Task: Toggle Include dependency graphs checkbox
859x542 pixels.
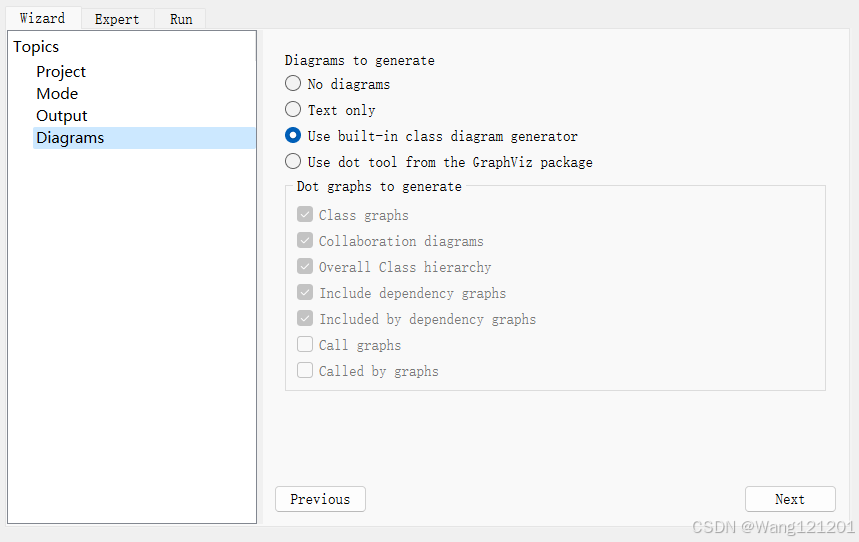Action: 305,293
